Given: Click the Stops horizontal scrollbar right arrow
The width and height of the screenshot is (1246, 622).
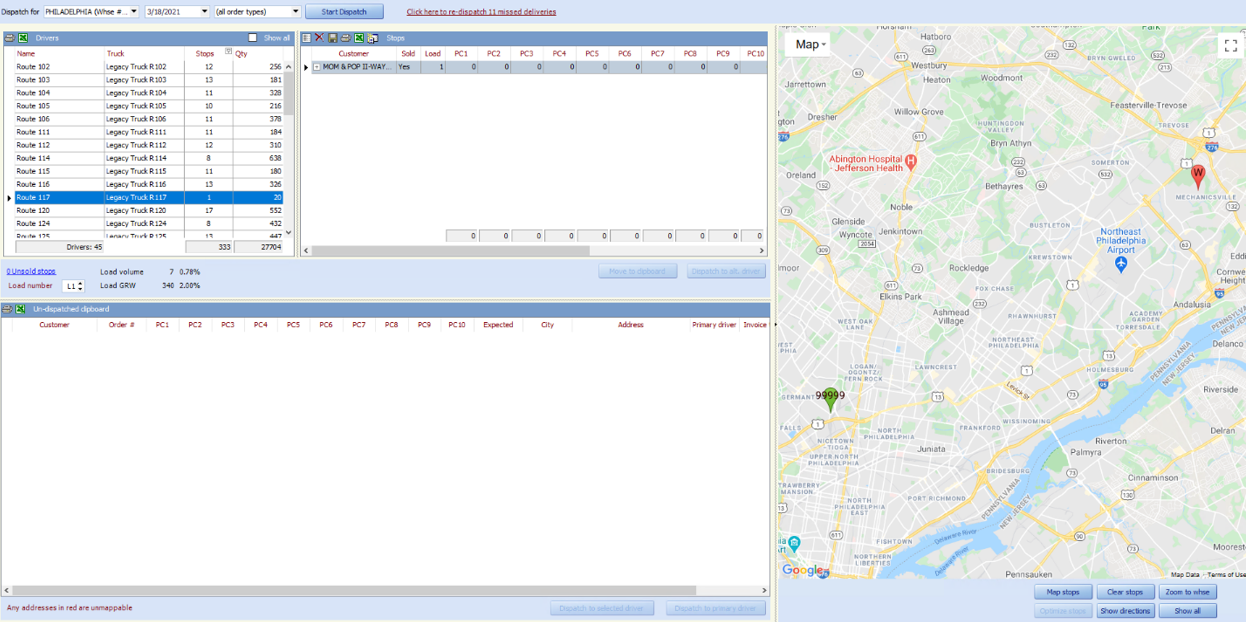Looking at the screenshot, I should coord(762,250).
